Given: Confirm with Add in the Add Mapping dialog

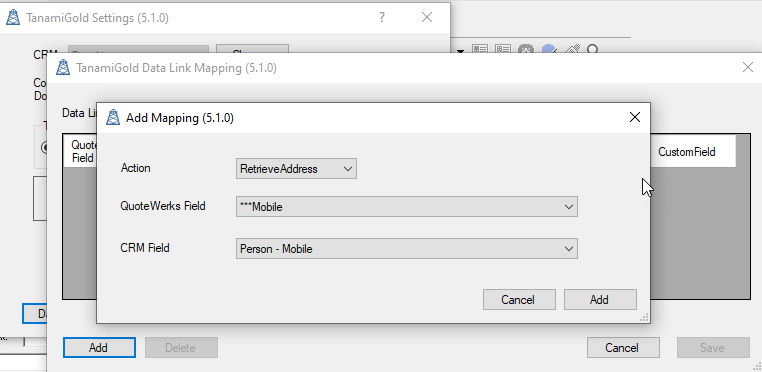Looking at the screenshot, I should click(600, 300).
